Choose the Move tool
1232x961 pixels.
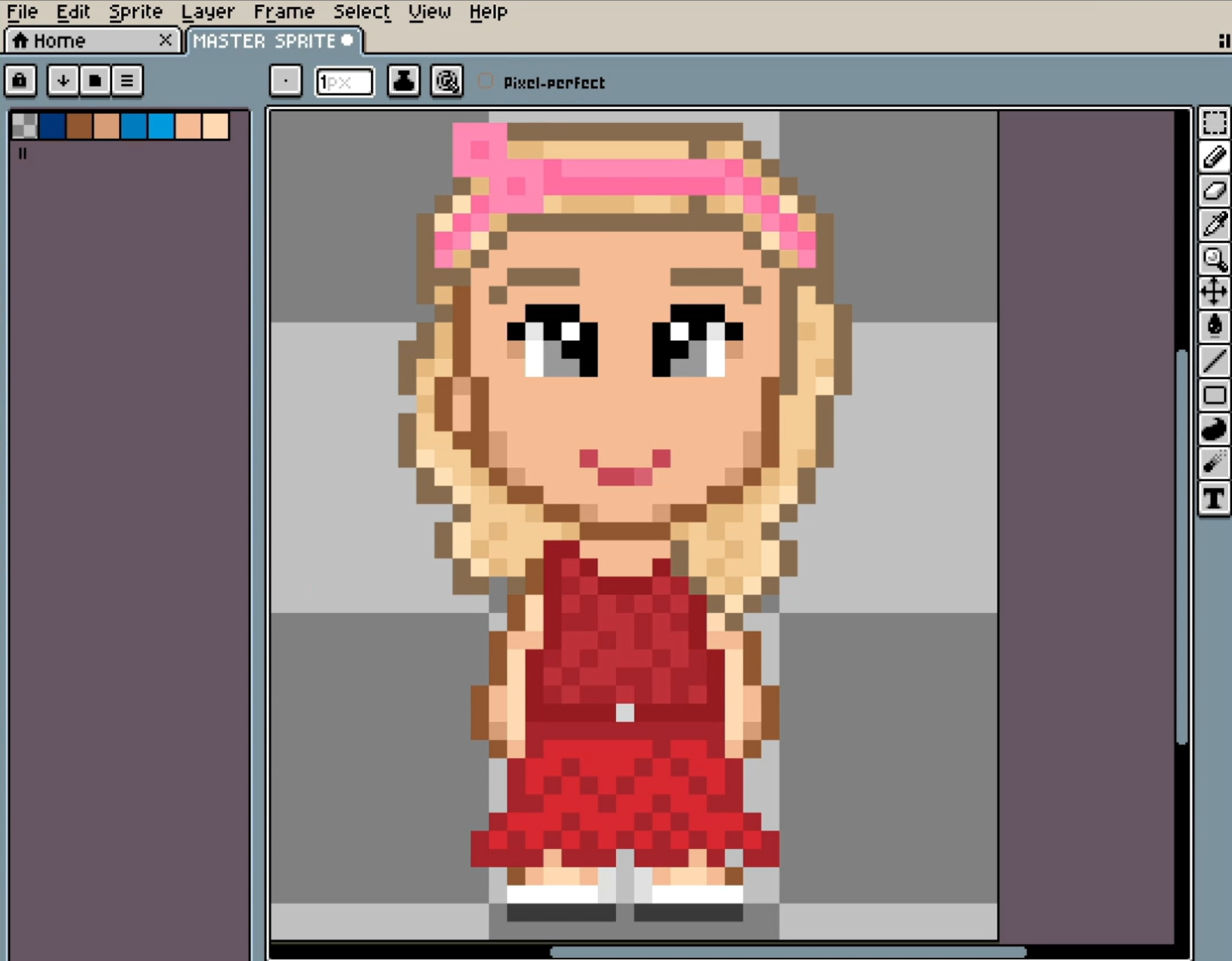click(1213, 292)
